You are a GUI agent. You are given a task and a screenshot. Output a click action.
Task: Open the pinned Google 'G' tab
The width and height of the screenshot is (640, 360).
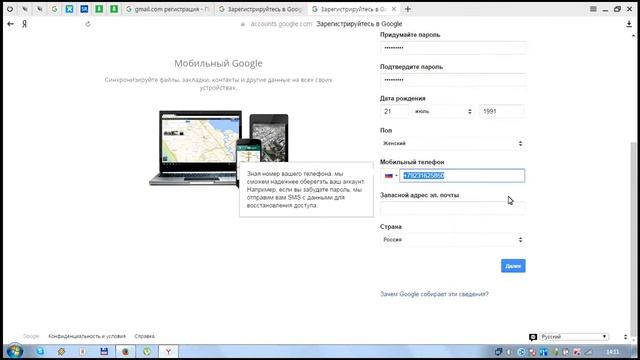(54, 9)
